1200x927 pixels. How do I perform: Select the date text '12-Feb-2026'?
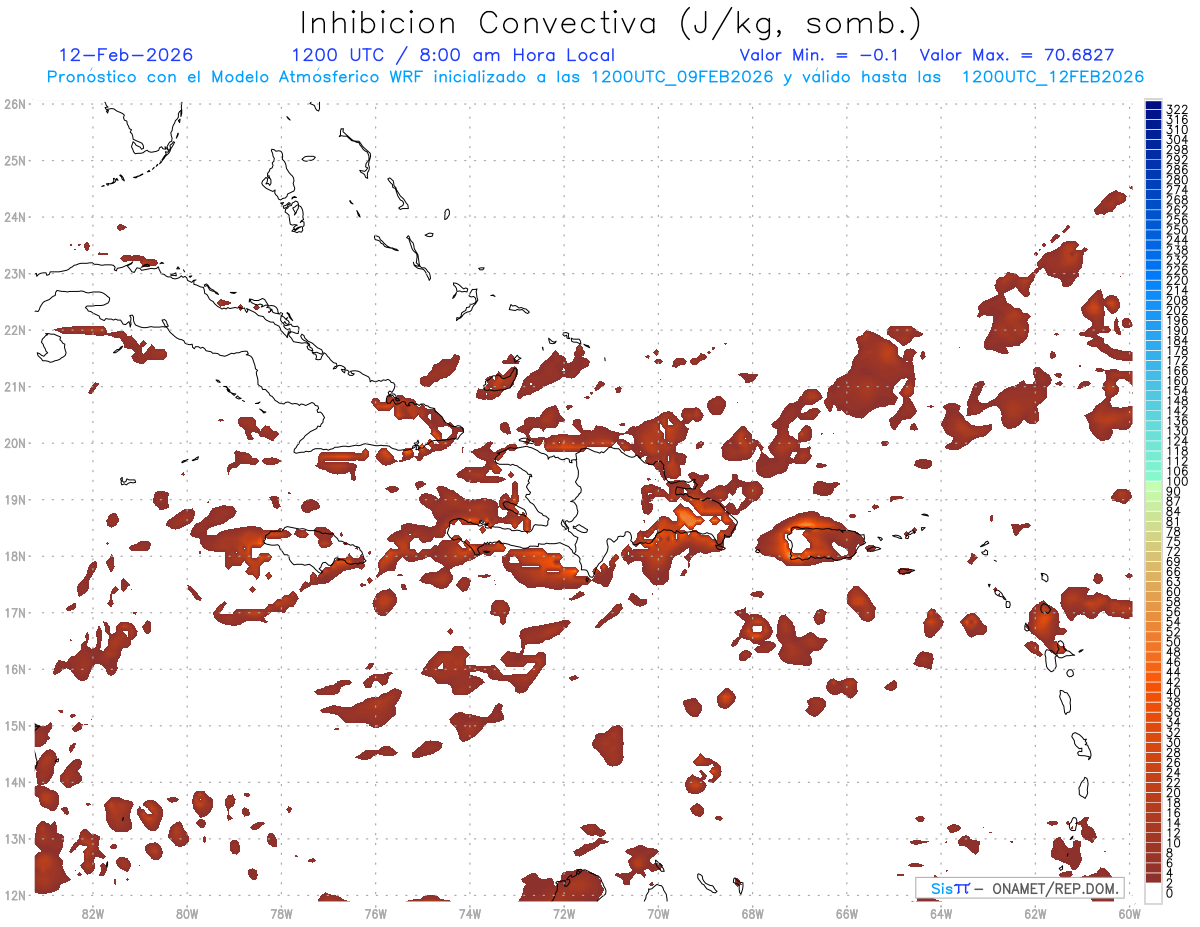pyautogui.click(x=126, y=55)
